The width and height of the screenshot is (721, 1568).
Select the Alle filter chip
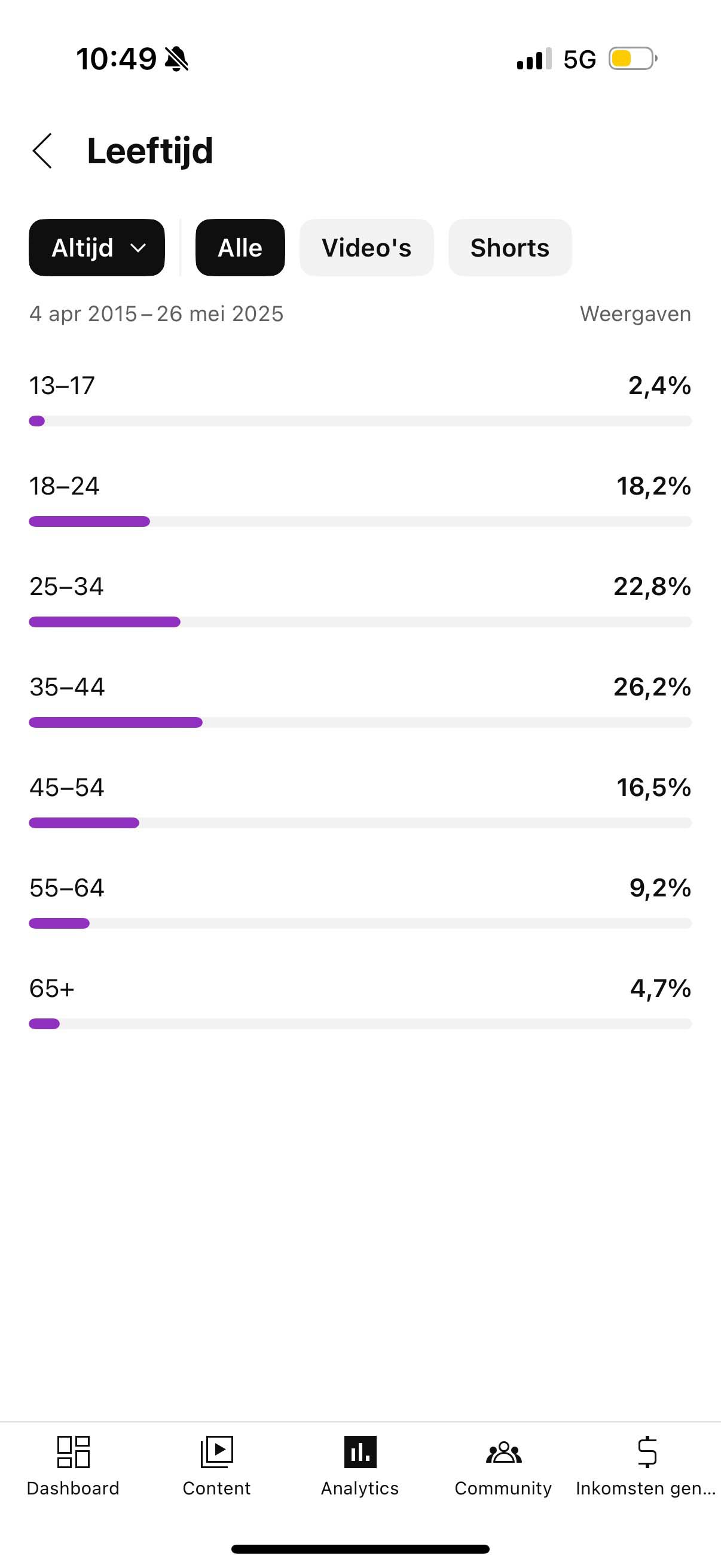[x=240, y=248]
